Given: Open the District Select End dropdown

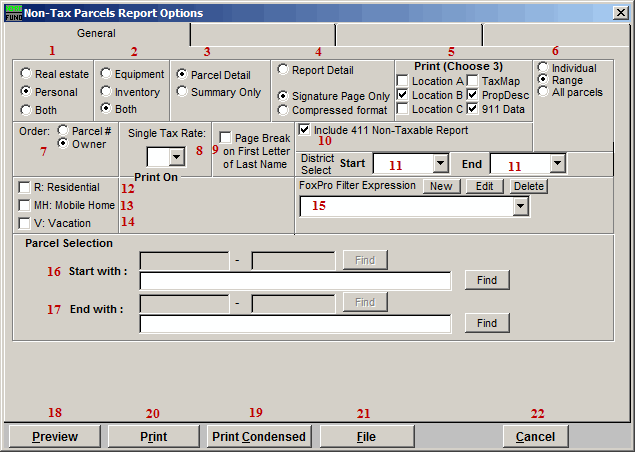Looking at the screenshot, I should coord(557,163).
